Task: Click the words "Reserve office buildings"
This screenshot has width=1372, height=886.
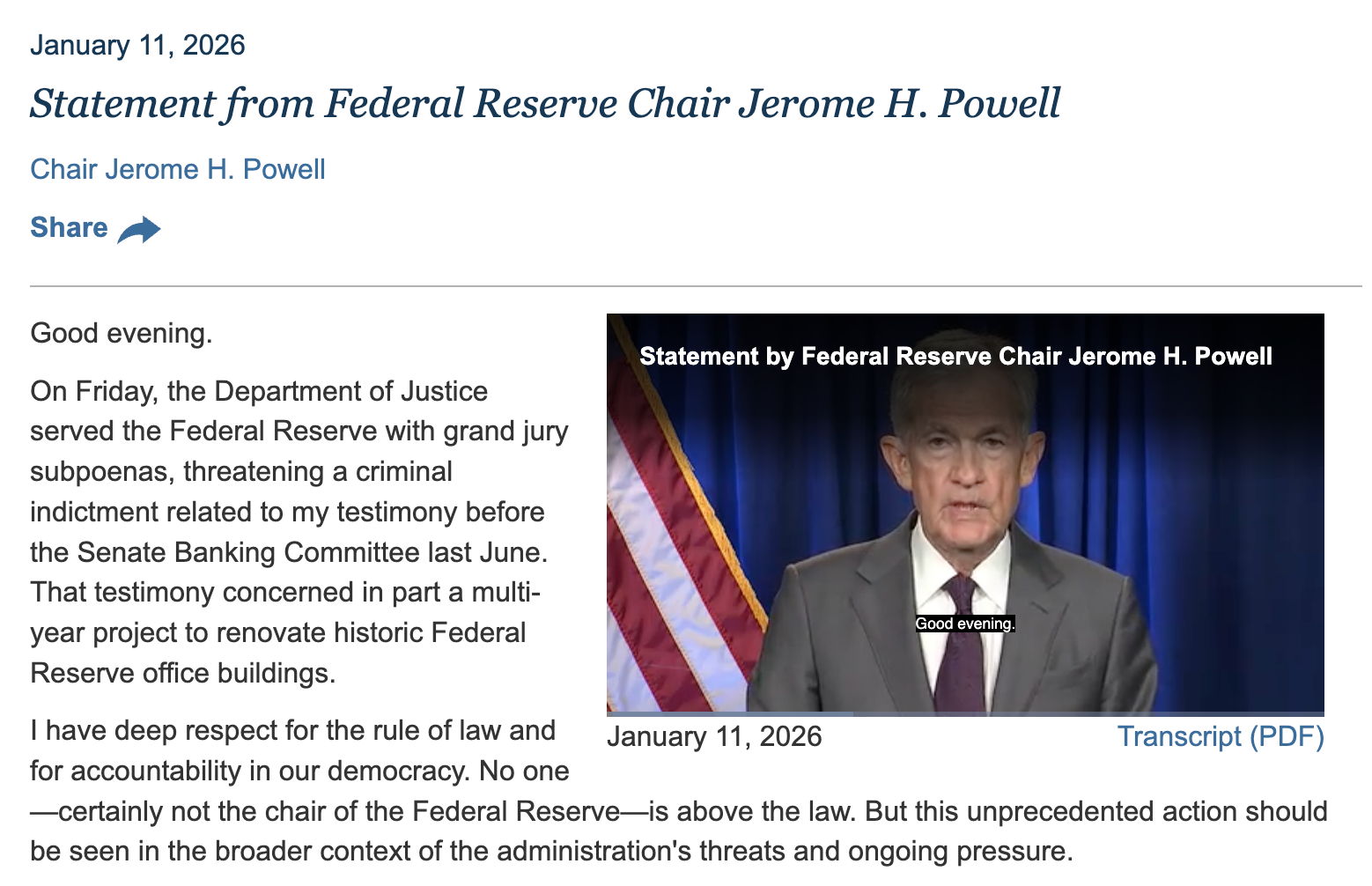Action: (x=182, y=673)
